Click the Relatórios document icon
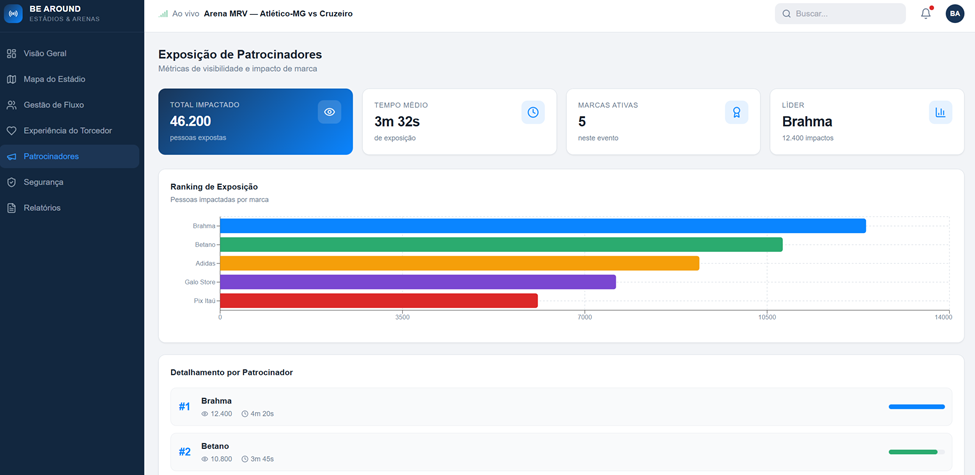This screenshot has height=475, width=975. pyautogui.click(x=11, y=208)
